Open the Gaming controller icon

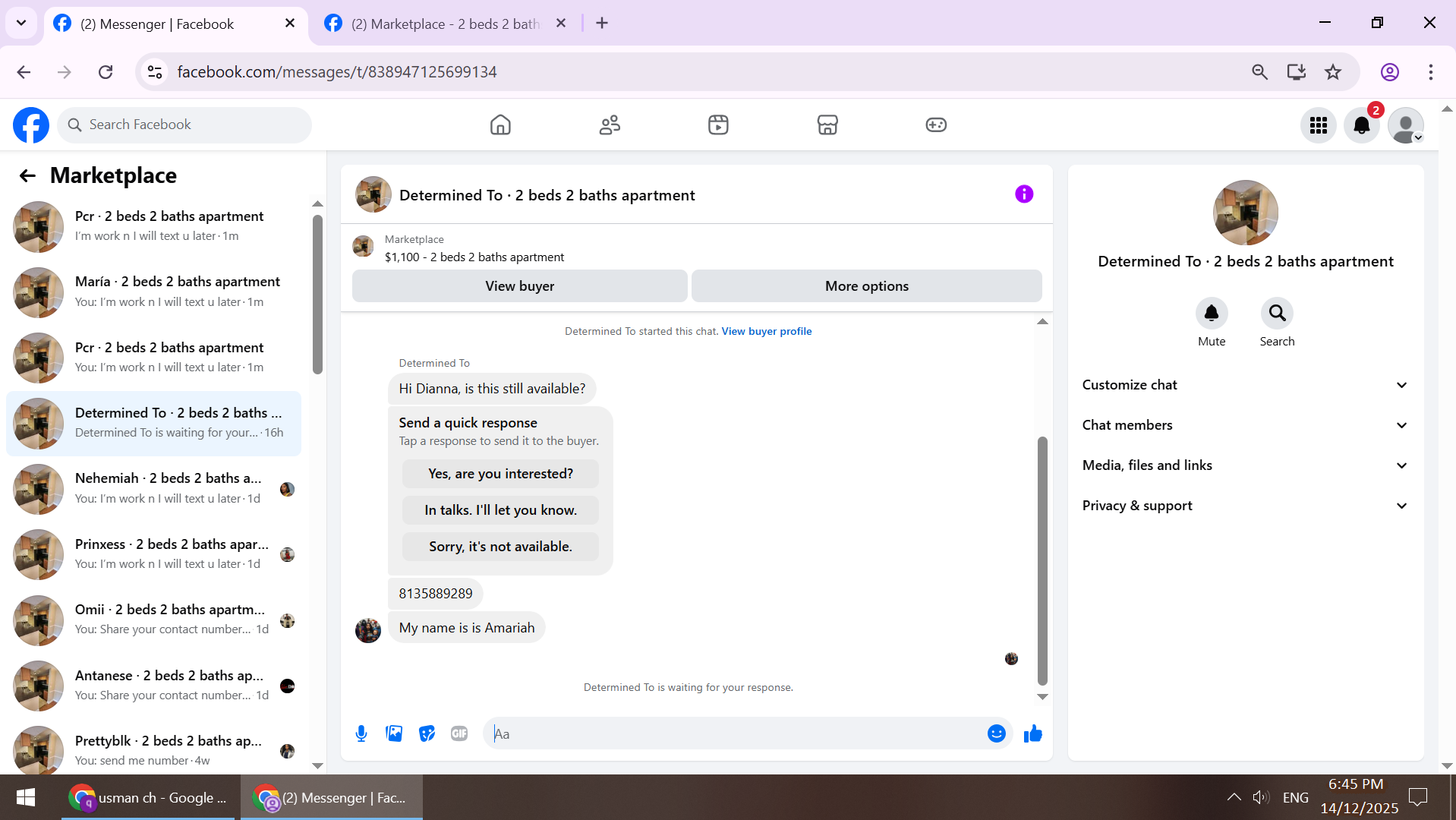(x=936, y=125)
